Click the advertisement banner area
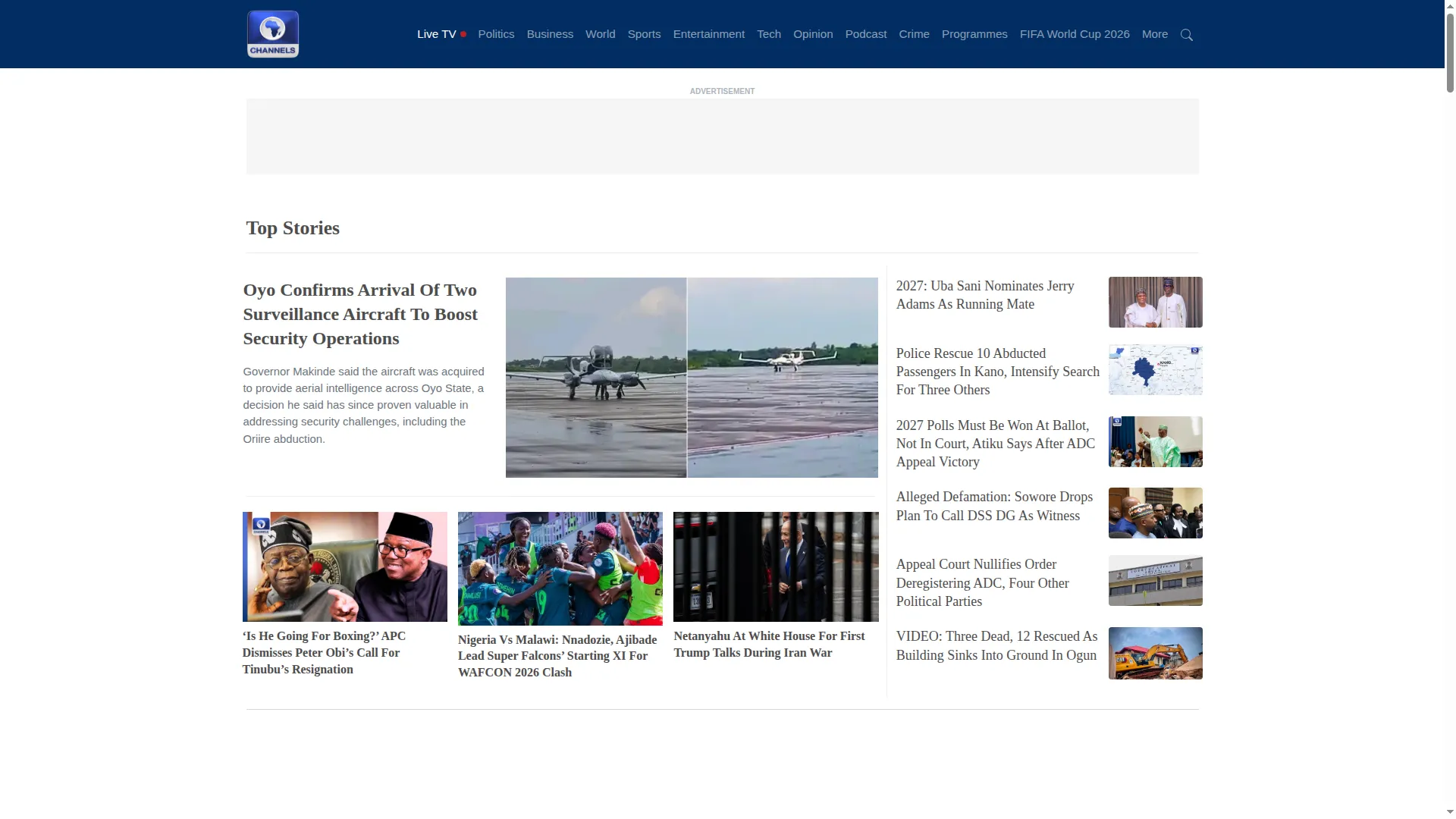Image resolution: width=1456 pixels, height=819 pixels. point(722,136)
